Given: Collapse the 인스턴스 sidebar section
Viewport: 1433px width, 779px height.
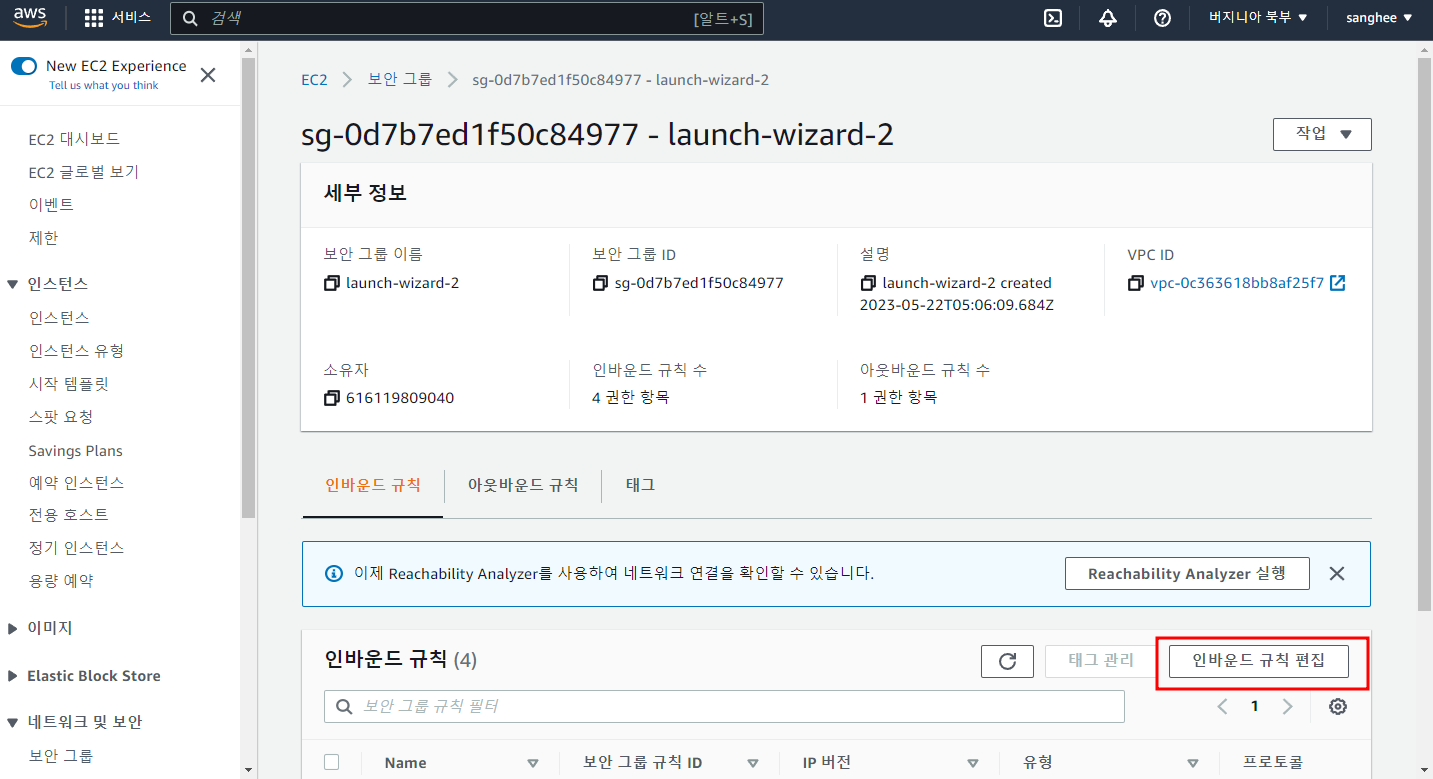Looking at the screenshot, I should click(x=13, y=284).
